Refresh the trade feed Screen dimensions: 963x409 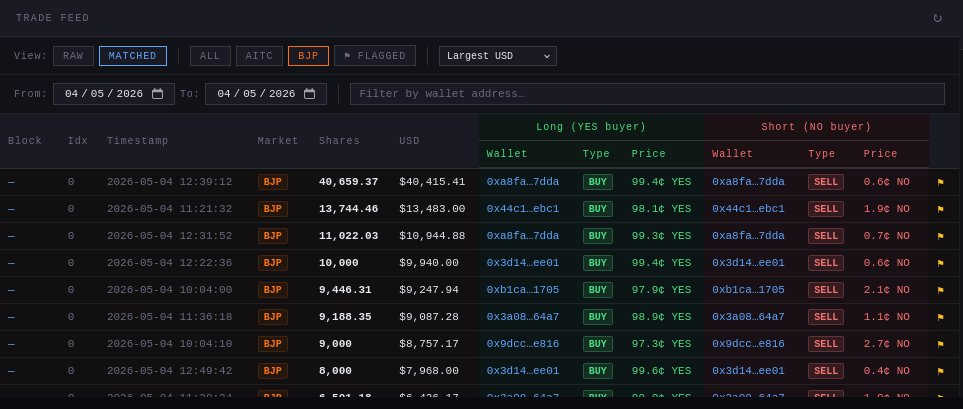click(937, 18)
